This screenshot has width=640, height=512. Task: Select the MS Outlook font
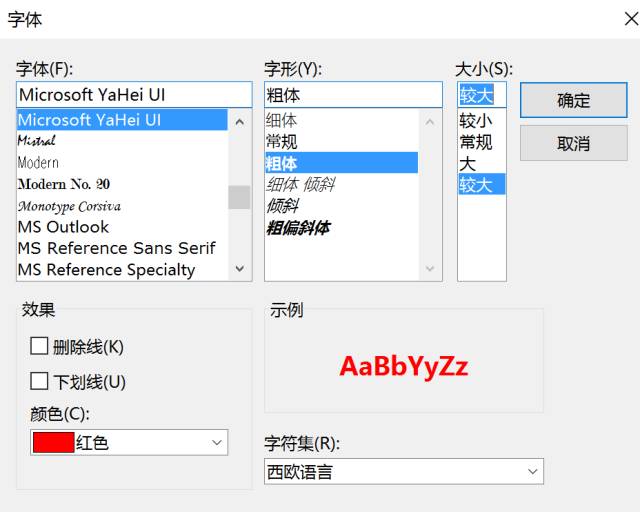(122, 227)
